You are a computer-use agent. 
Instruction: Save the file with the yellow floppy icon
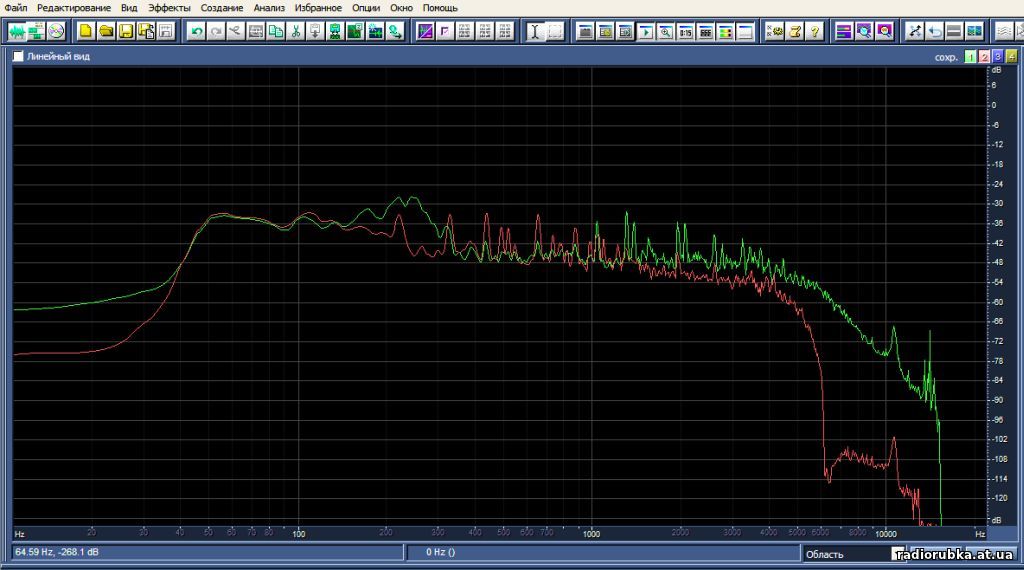click(126, 31)
